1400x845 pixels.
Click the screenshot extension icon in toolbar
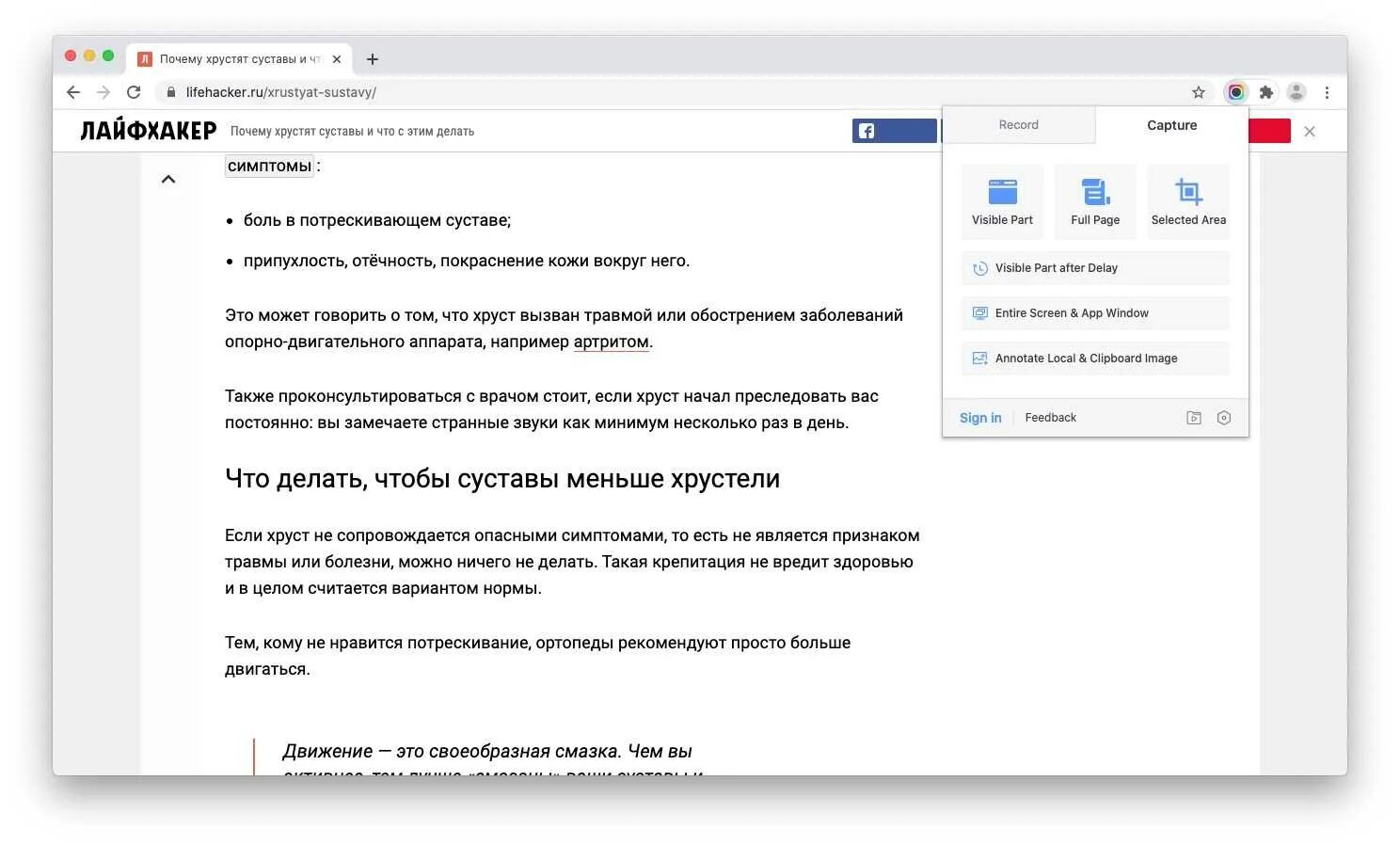(1236, 92)
